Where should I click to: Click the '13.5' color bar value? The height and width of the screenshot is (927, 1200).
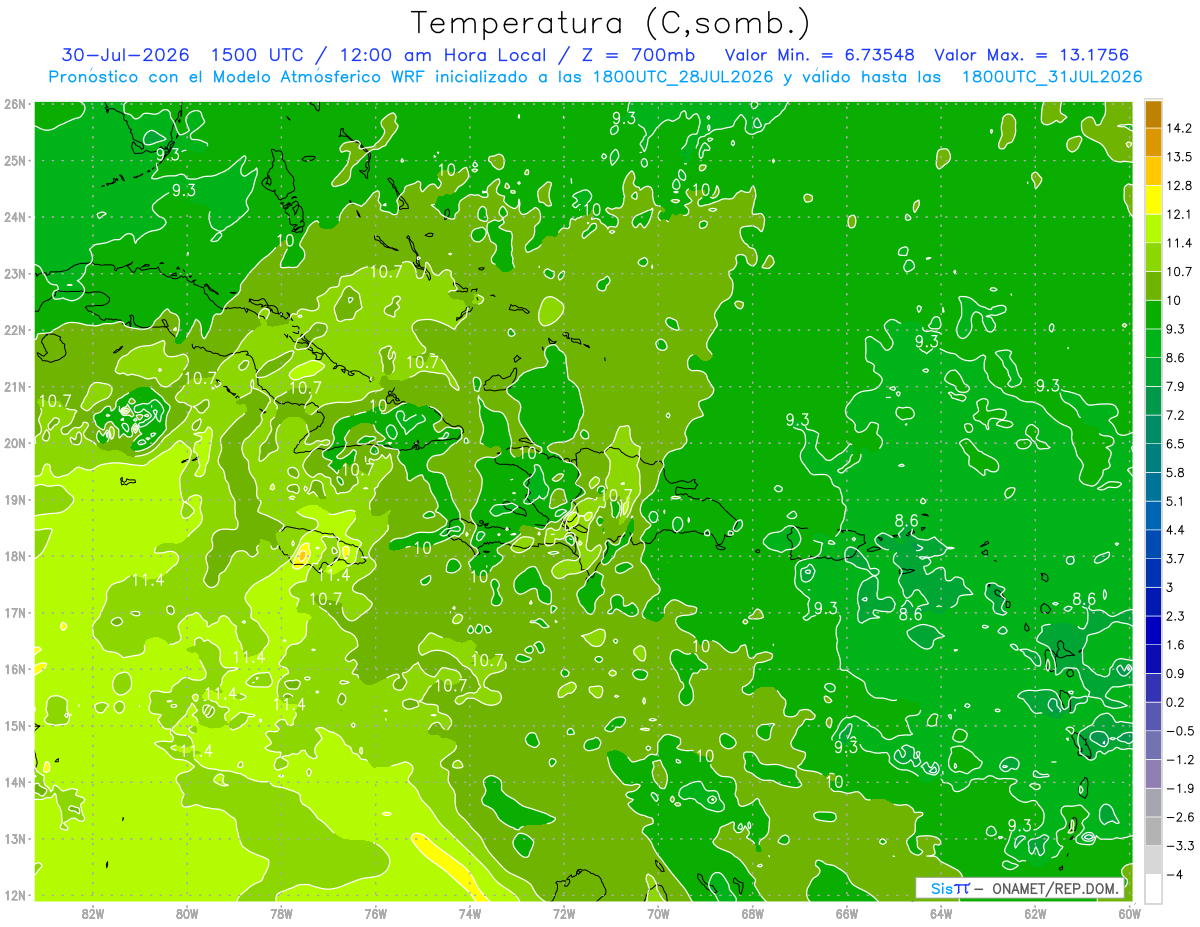(1180, 157)
